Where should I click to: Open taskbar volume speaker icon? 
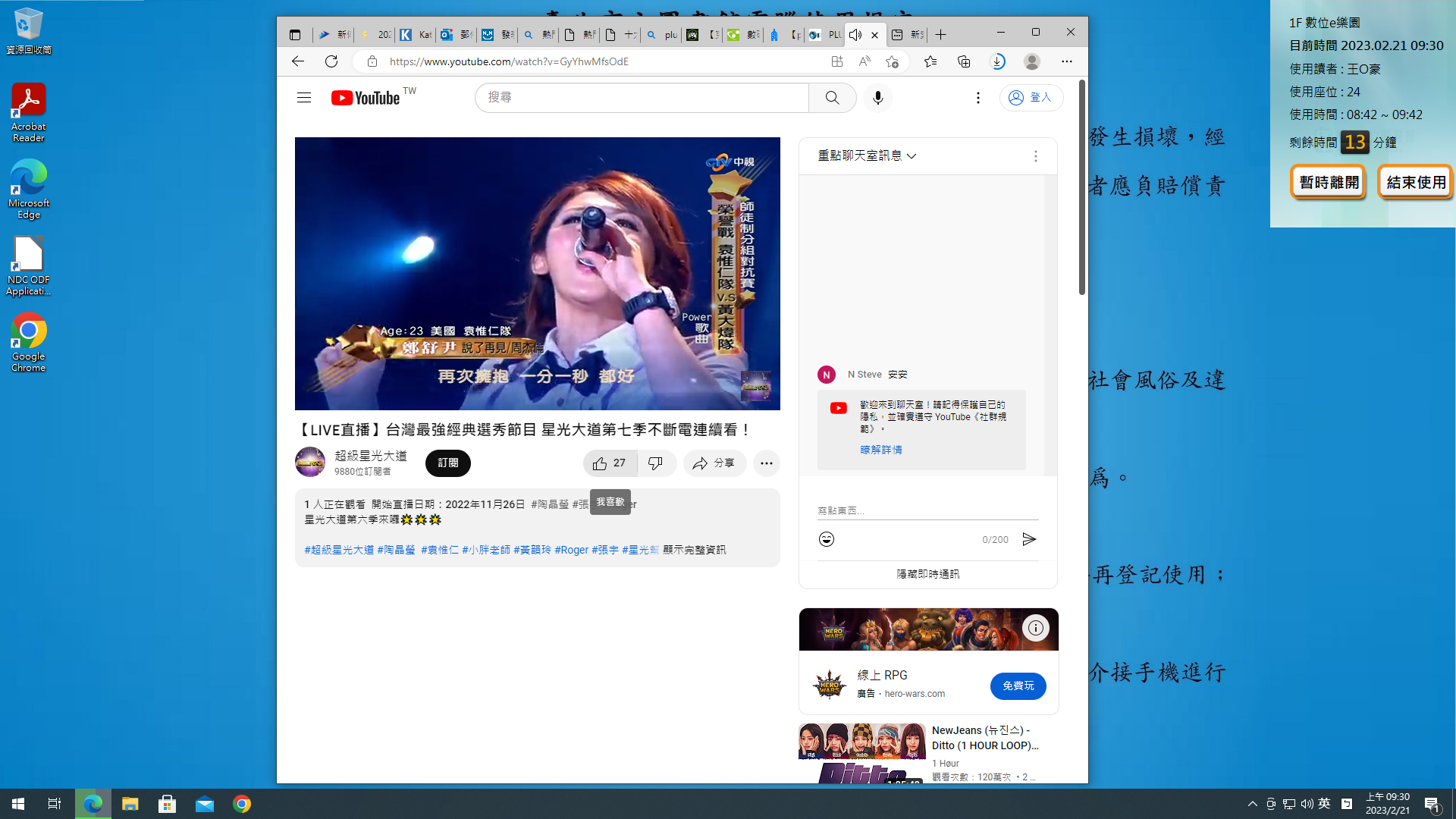click(1307, 804)
